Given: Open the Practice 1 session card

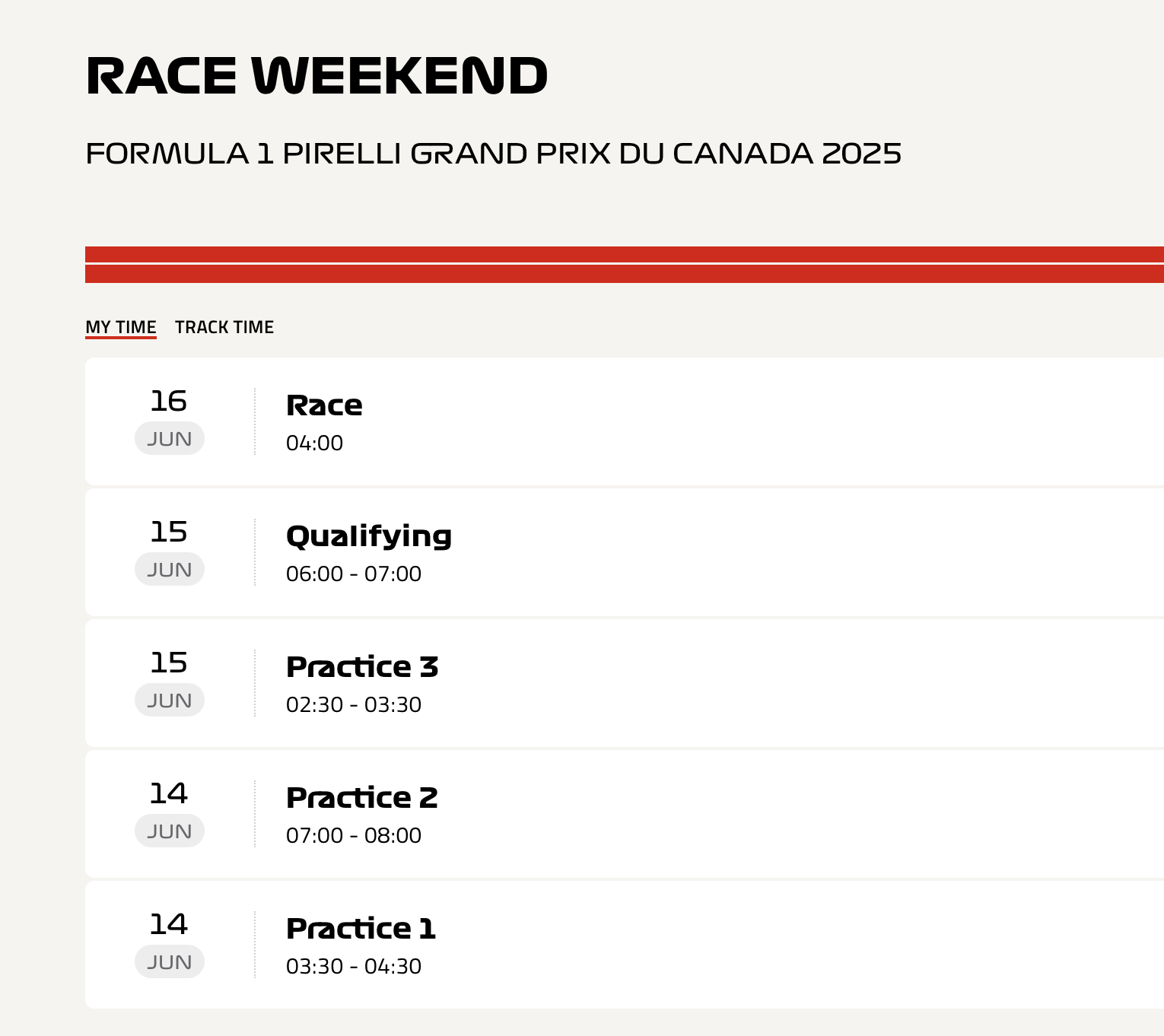Looking at the screenshot, I should pyautogui.click(x=625, y=945).
